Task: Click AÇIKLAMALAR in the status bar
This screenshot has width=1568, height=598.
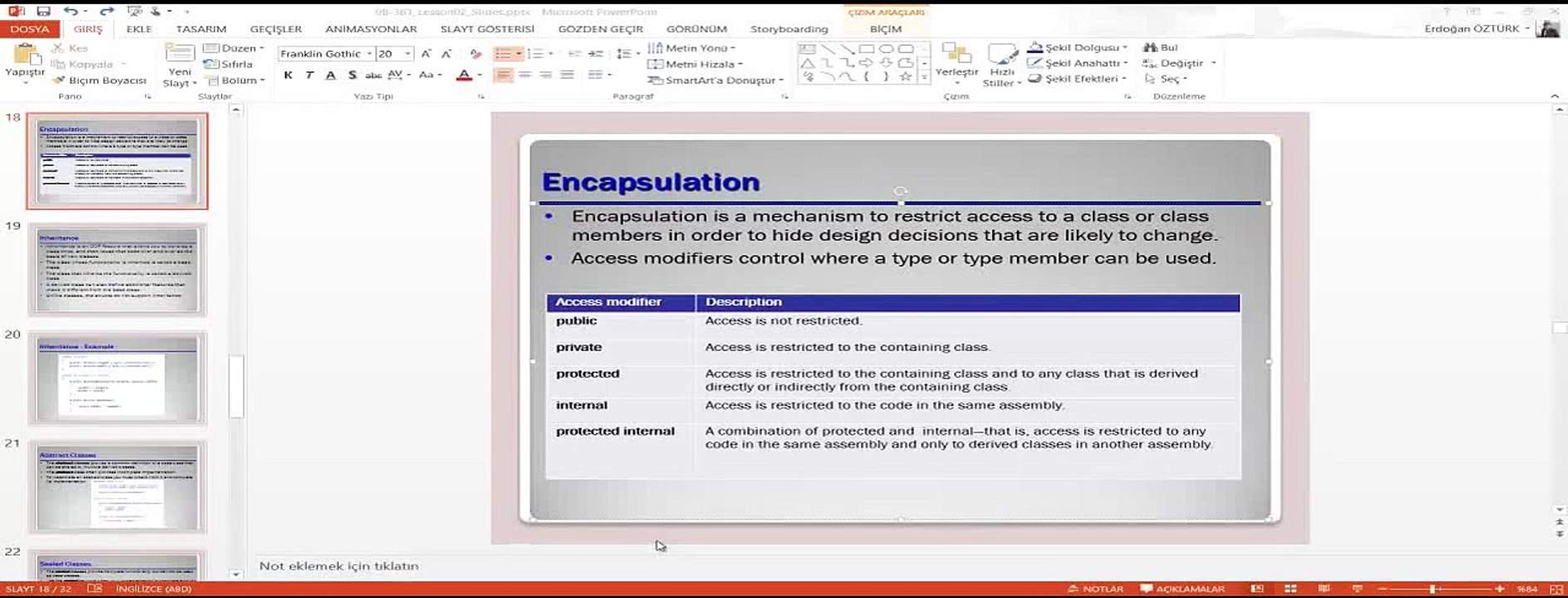Action: coord(1182,589)
